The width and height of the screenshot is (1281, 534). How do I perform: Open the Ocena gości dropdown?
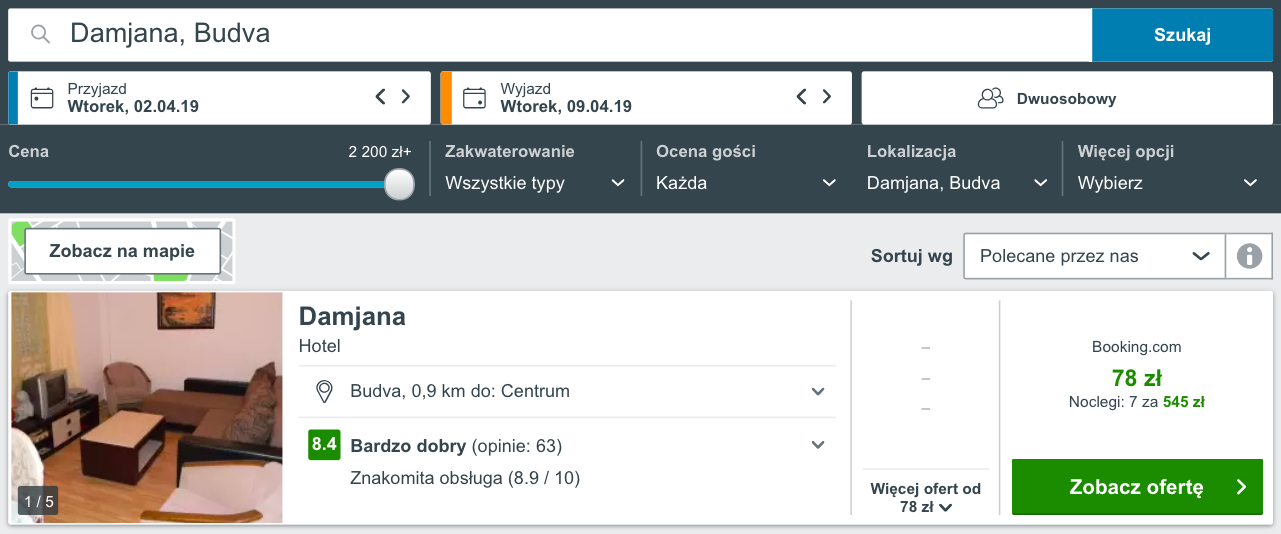coord(746,183)
